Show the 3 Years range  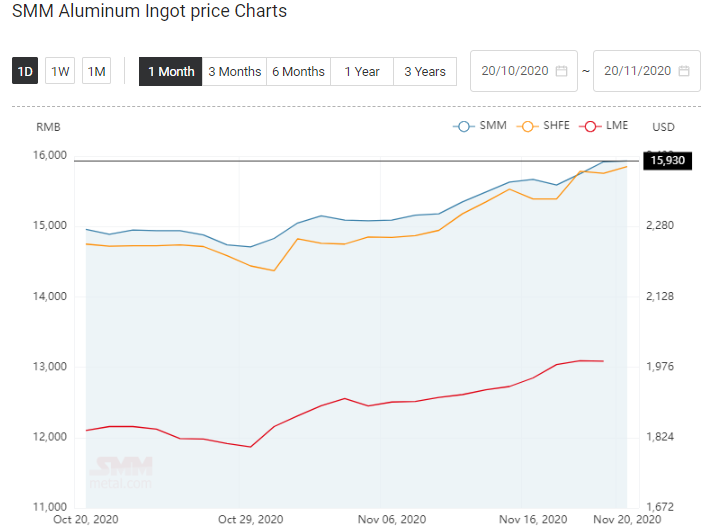coord(425,71)
